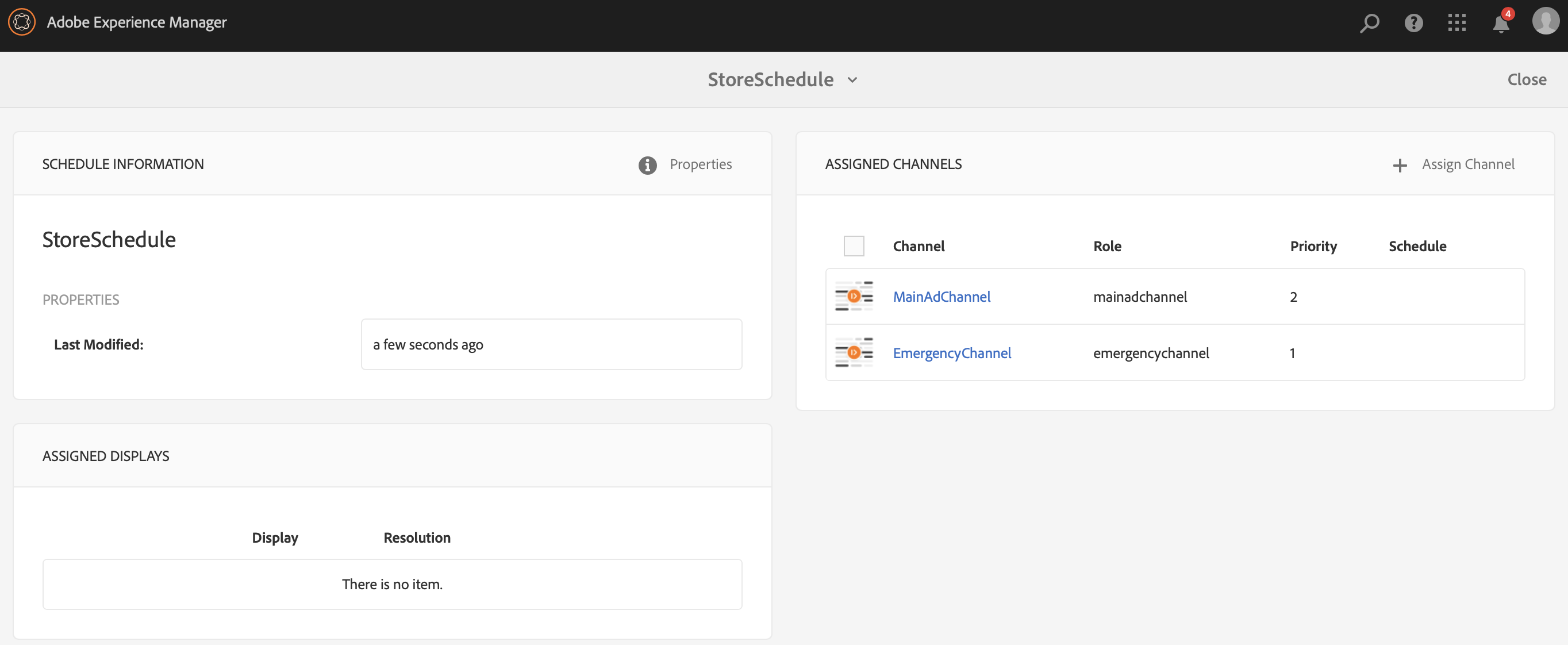Click the Close button
This screenshot has width=1568, height=645.
[x=1526, y=80]
